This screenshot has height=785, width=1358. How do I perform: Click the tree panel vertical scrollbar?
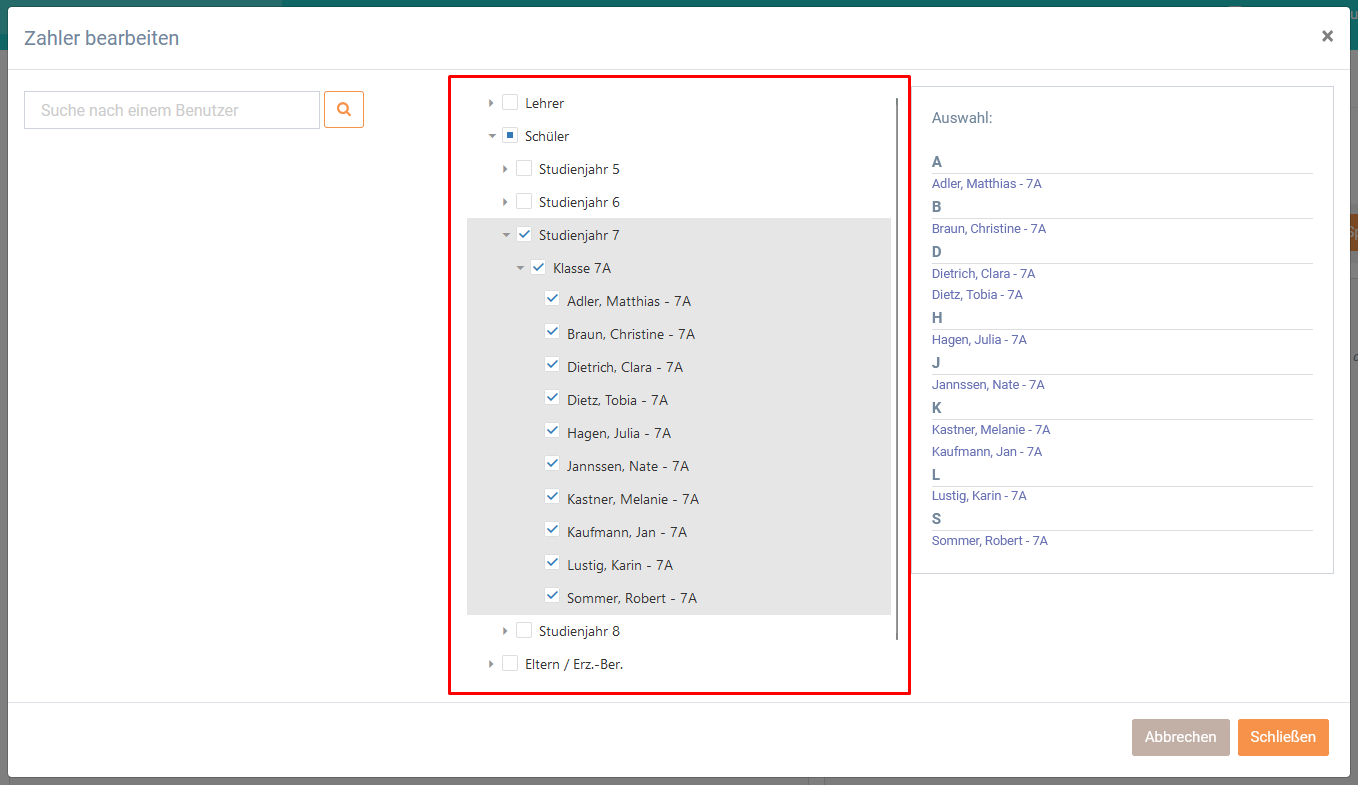coord(897,370)
